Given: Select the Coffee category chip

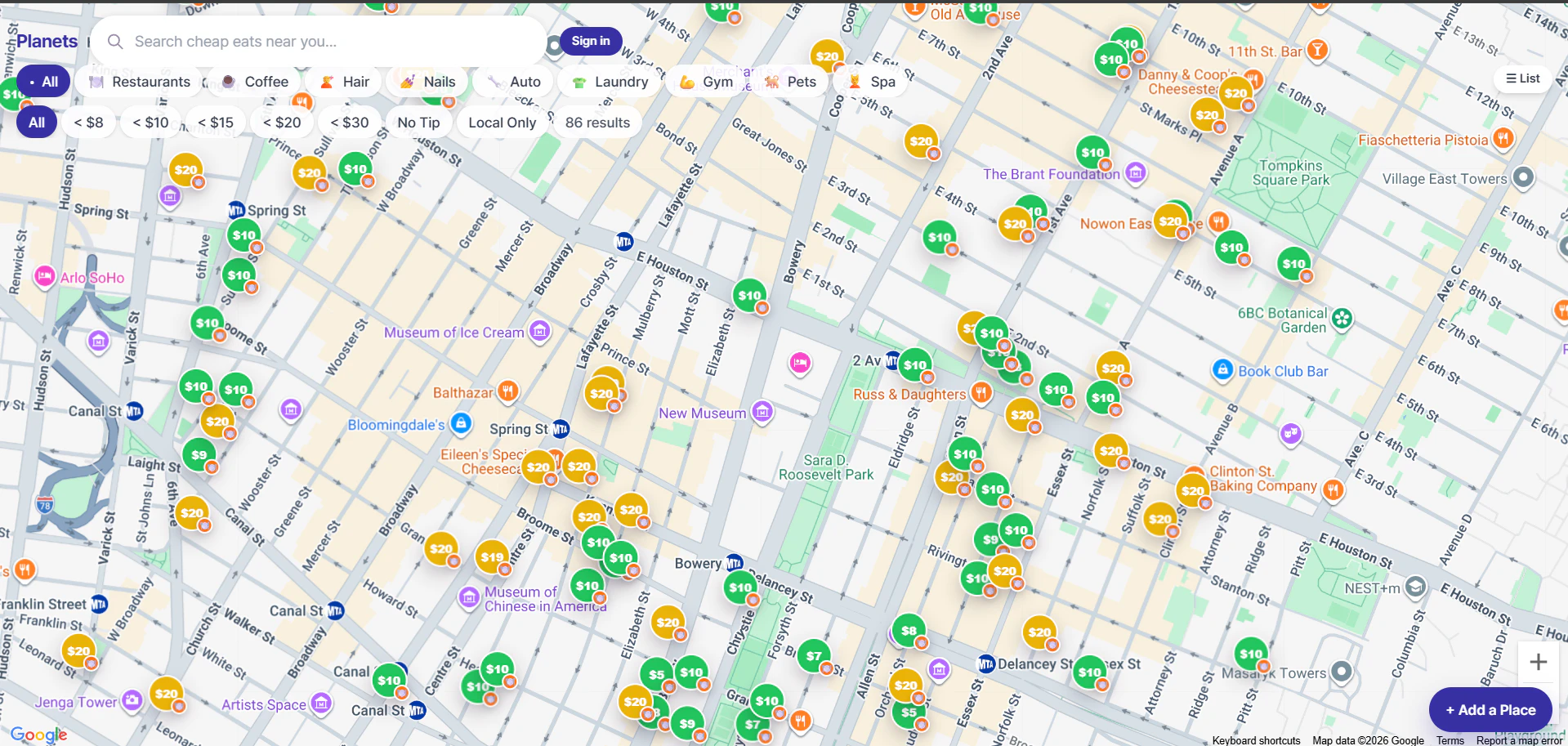Looking at the screenshot, I should point(255,82).
